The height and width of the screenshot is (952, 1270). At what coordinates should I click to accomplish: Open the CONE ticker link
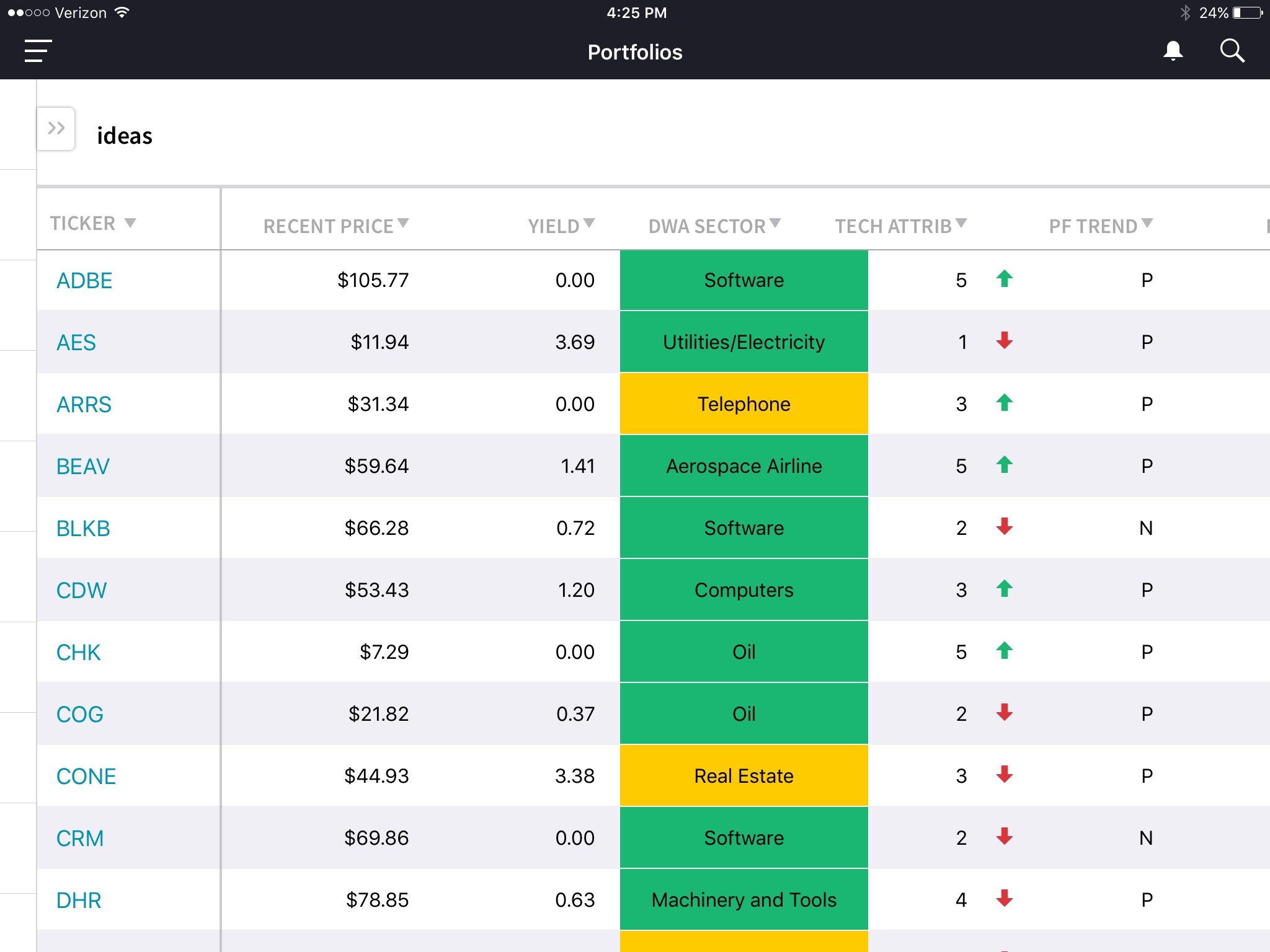(86, 776)
